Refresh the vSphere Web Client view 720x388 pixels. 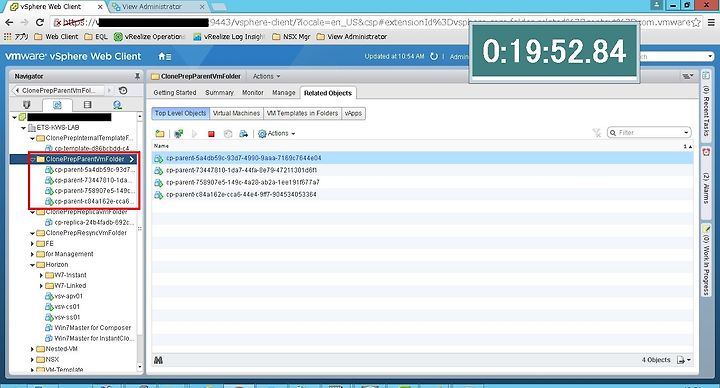pyautogui.click(x=434, y=56)
